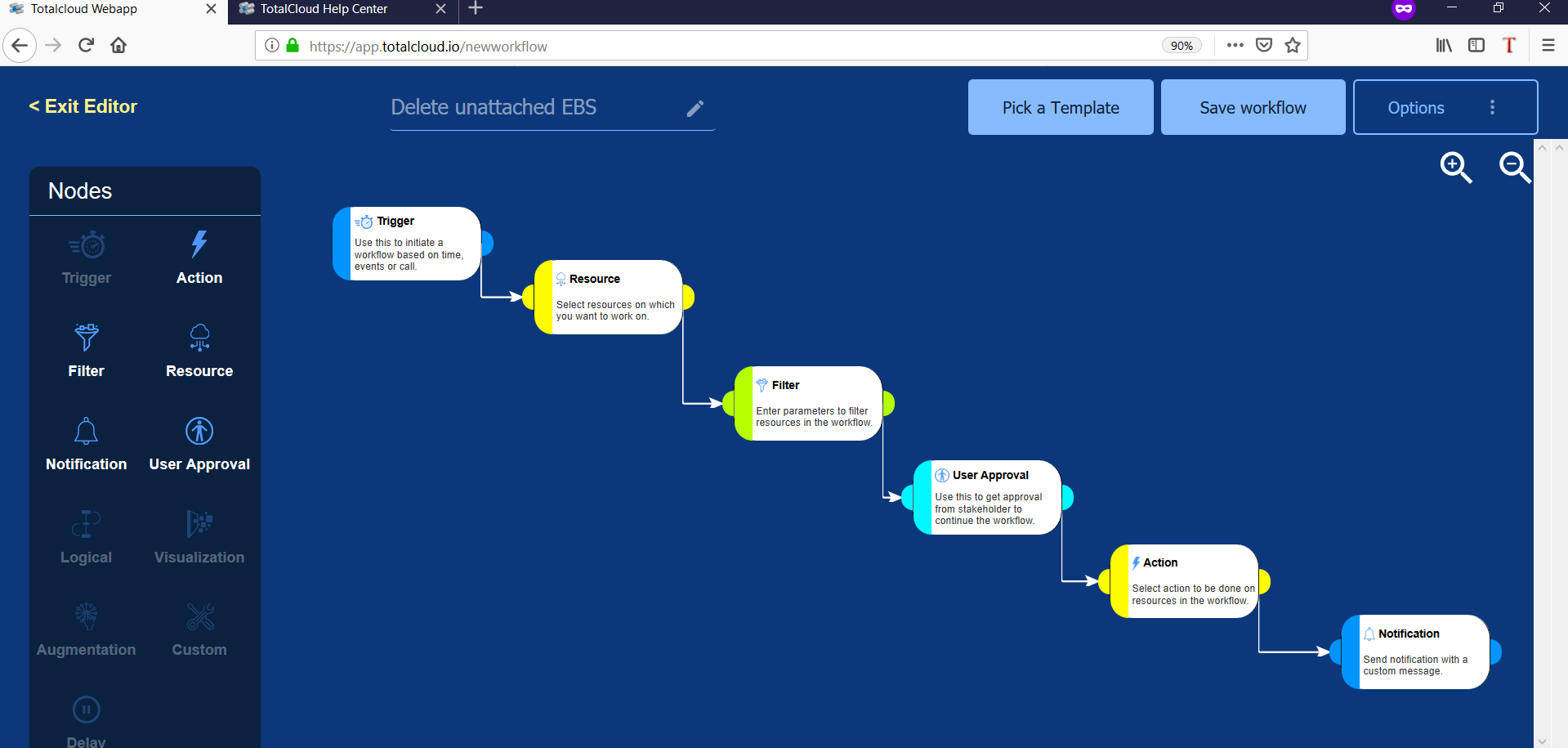Select the Resource node in Nodes panel
Viewport: 1568px width, 748px height.
tap(199, 352)
